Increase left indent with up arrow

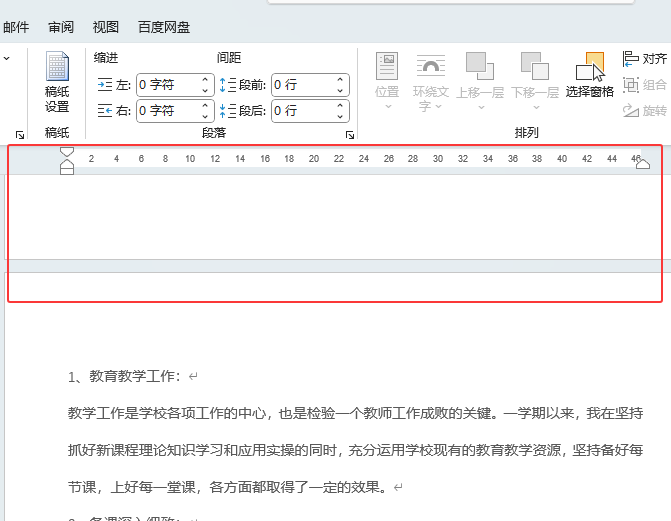tap(205, 80)
